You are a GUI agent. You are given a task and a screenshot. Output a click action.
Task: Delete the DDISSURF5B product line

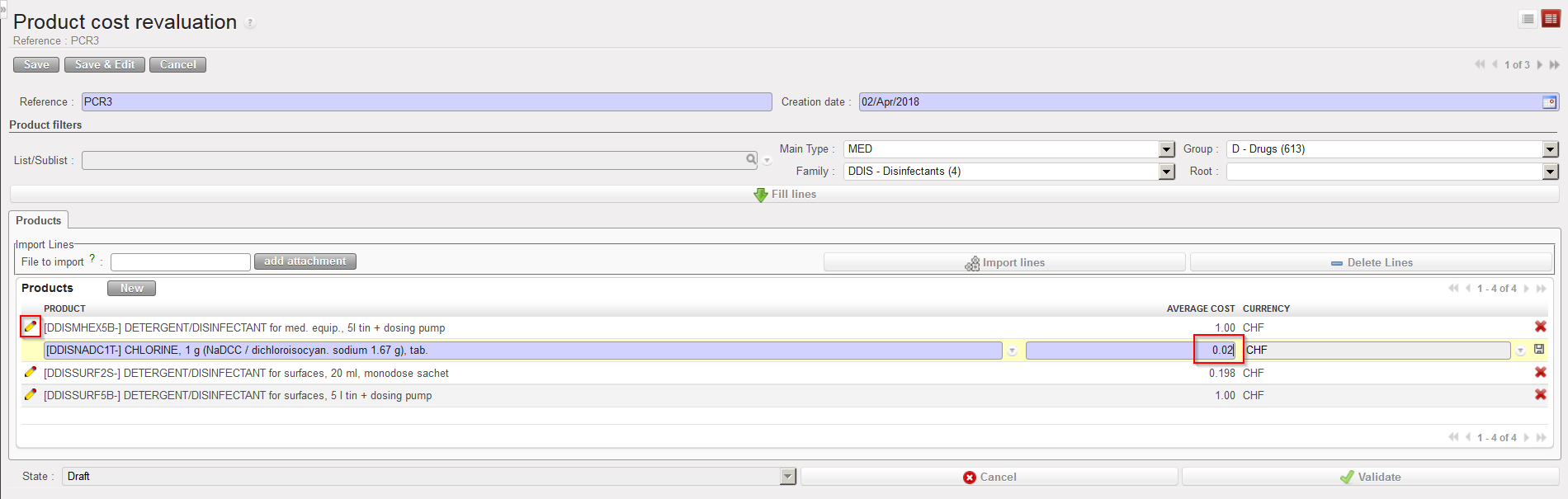click(x=1540, y=394)
